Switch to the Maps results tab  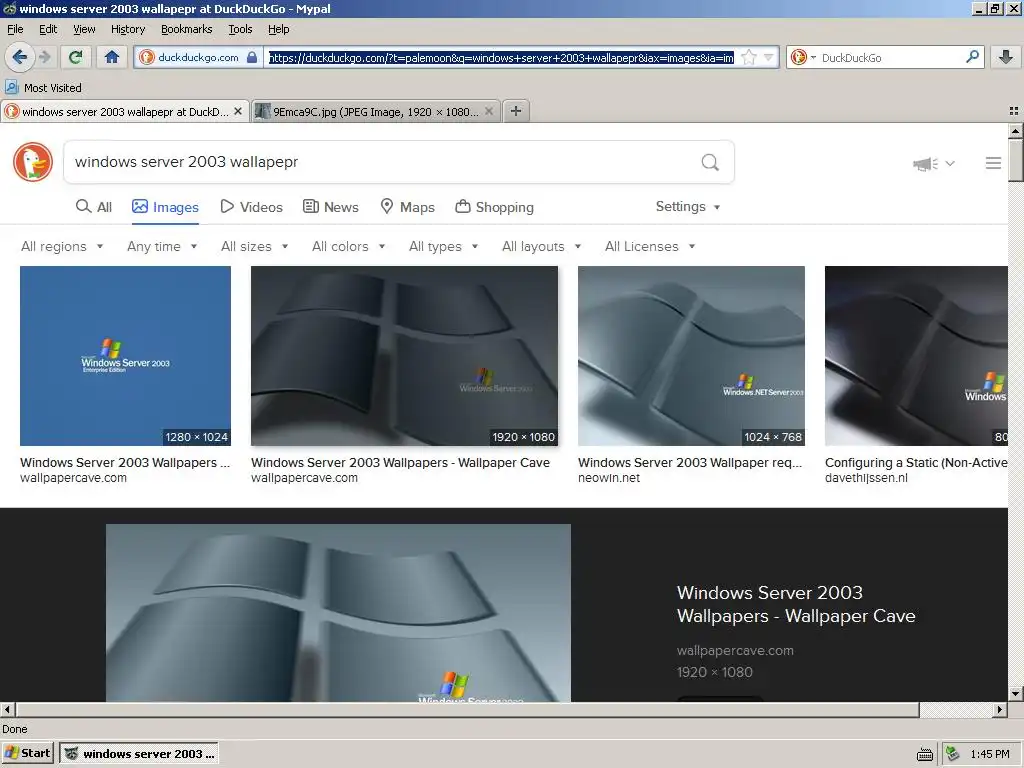click(x=408, y=207)
